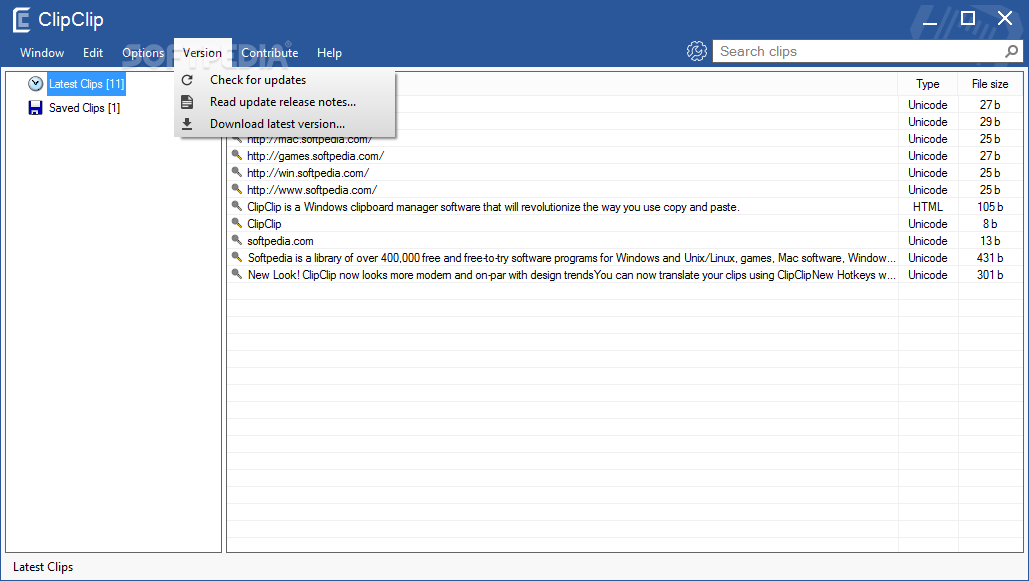Viewport: 1029px width, 581px height.
Task: Click the HTML type cell
Action: click(927, 207)
